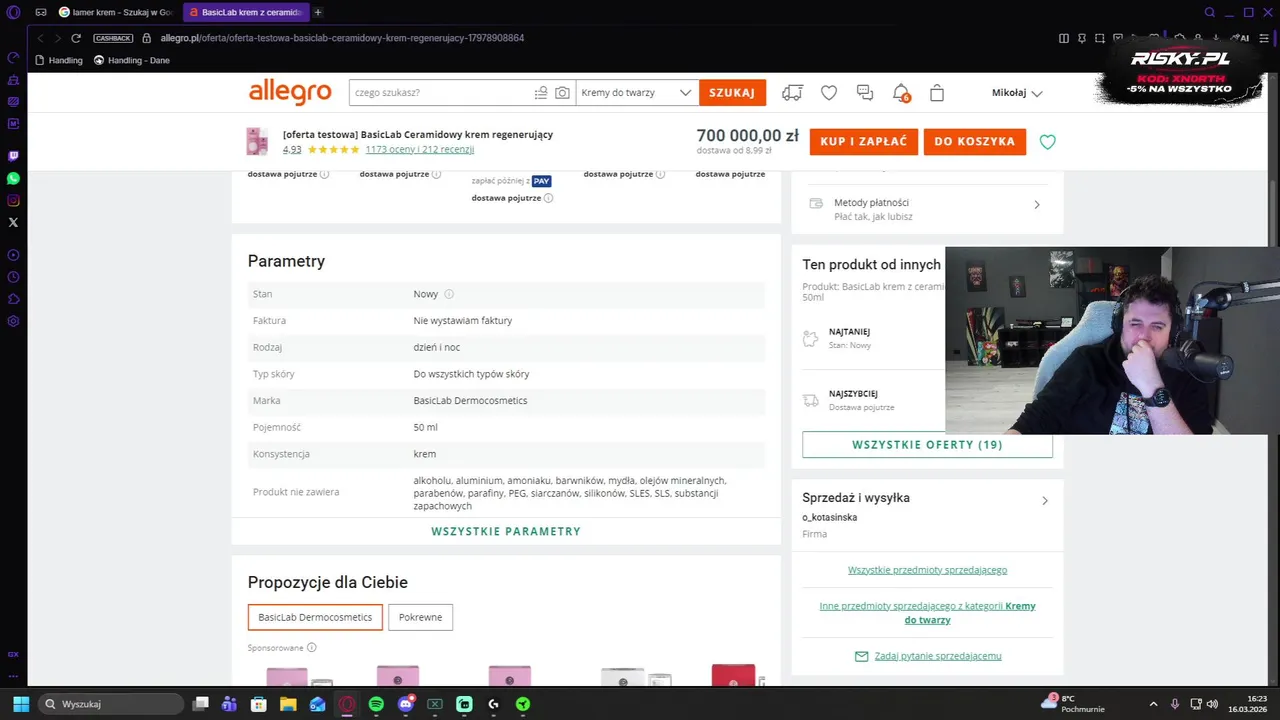Open X (Twitter) in Opera sidebar

[13, 222]
